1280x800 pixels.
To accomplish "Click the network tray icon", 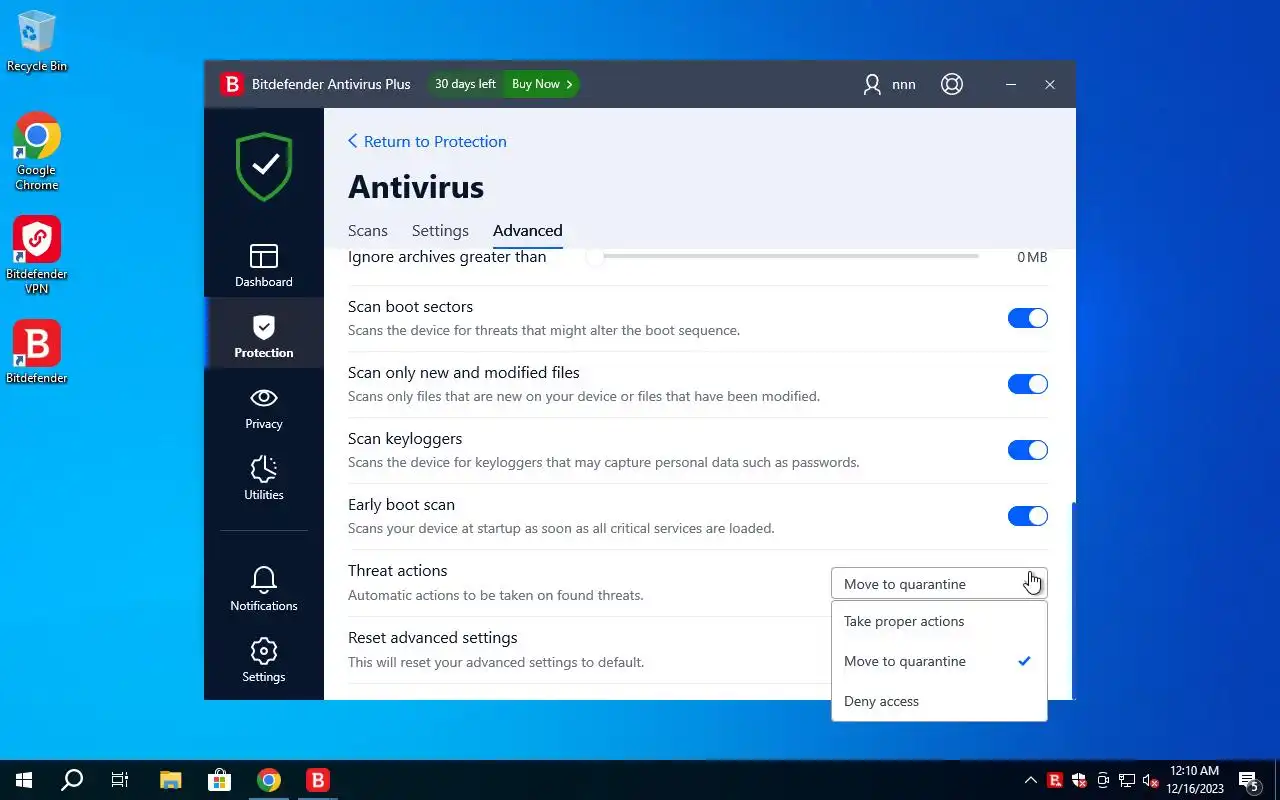I will click(1127, 780).
